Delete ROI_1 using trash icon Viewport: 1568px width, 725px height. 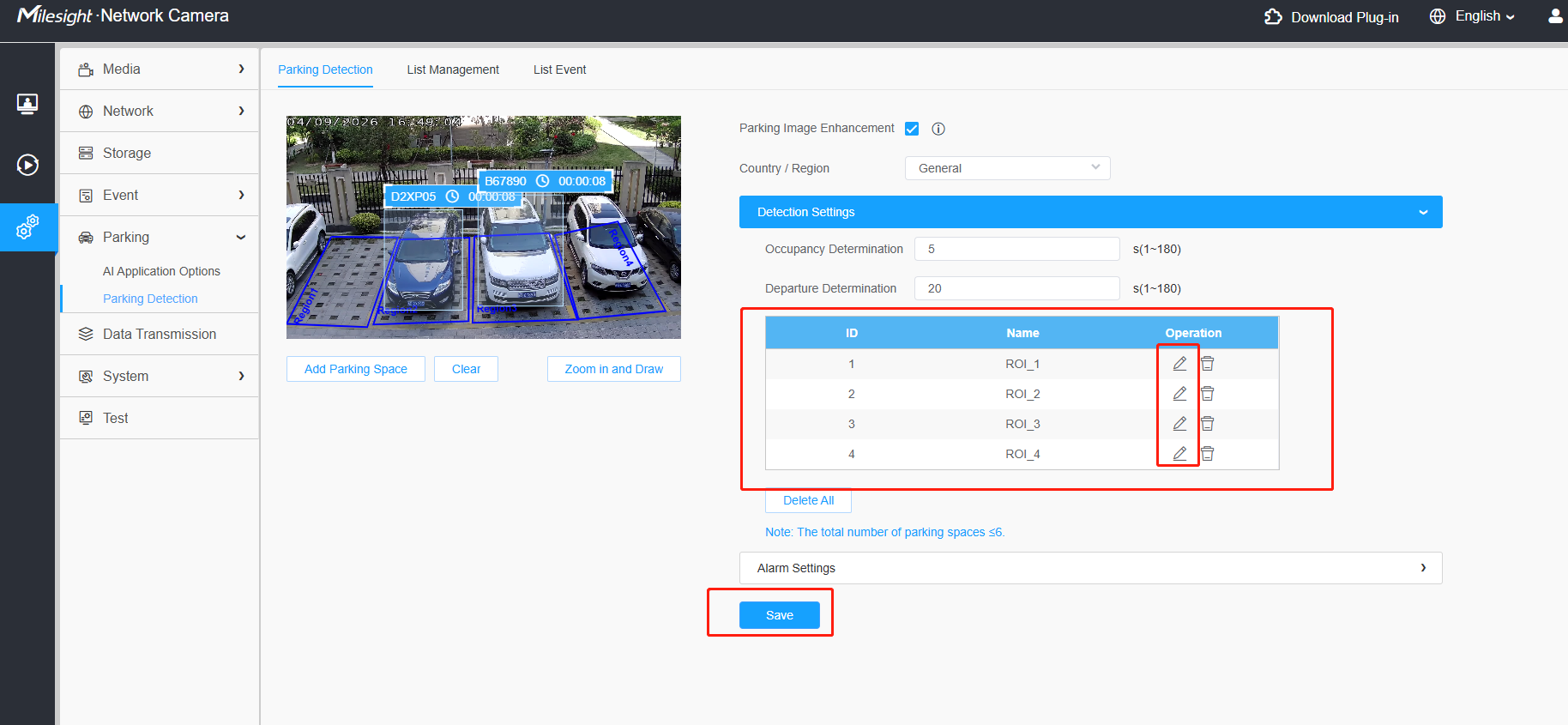[x=1208, y=364]
